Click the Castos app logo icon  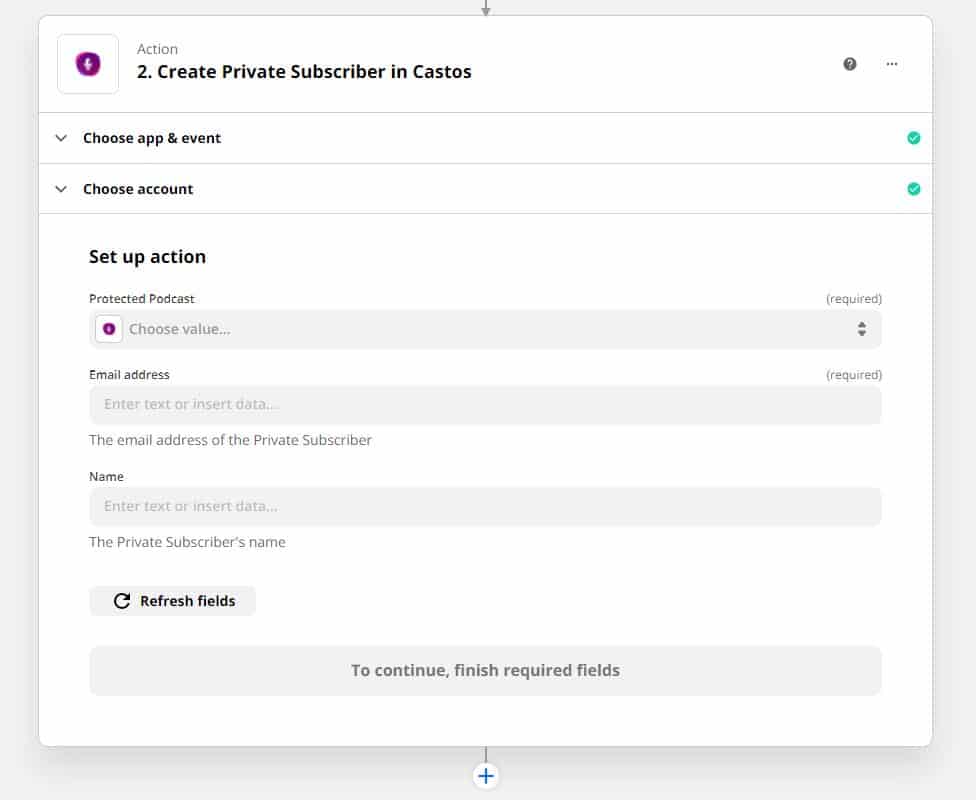88,64
